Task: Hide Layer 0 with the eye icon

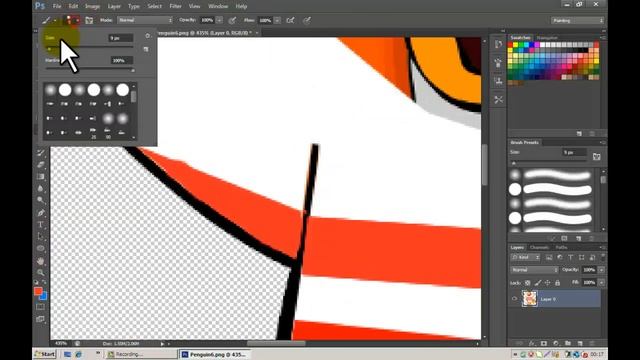Action: click(514, 299)
